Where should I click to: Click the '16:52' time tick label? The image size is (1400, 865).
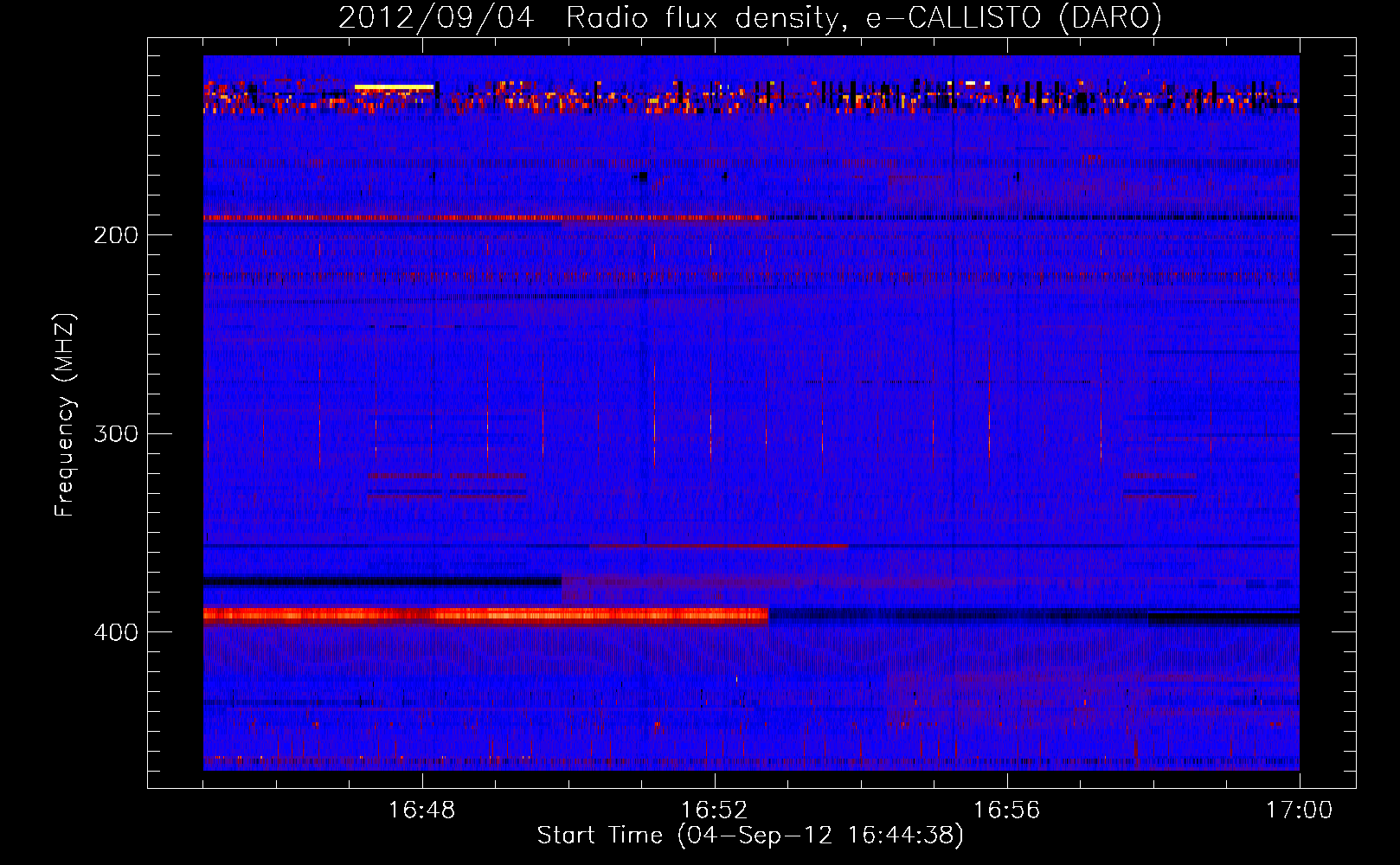point(715,811)
